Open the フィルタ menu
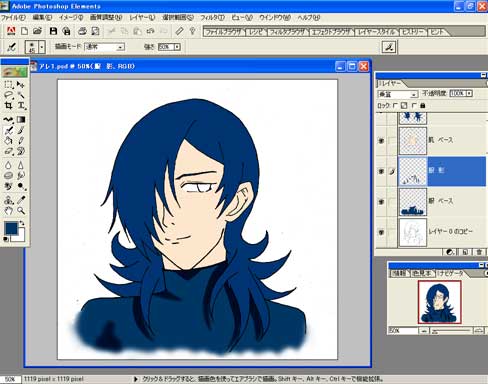The image size is (488, 385). [212, 17]
